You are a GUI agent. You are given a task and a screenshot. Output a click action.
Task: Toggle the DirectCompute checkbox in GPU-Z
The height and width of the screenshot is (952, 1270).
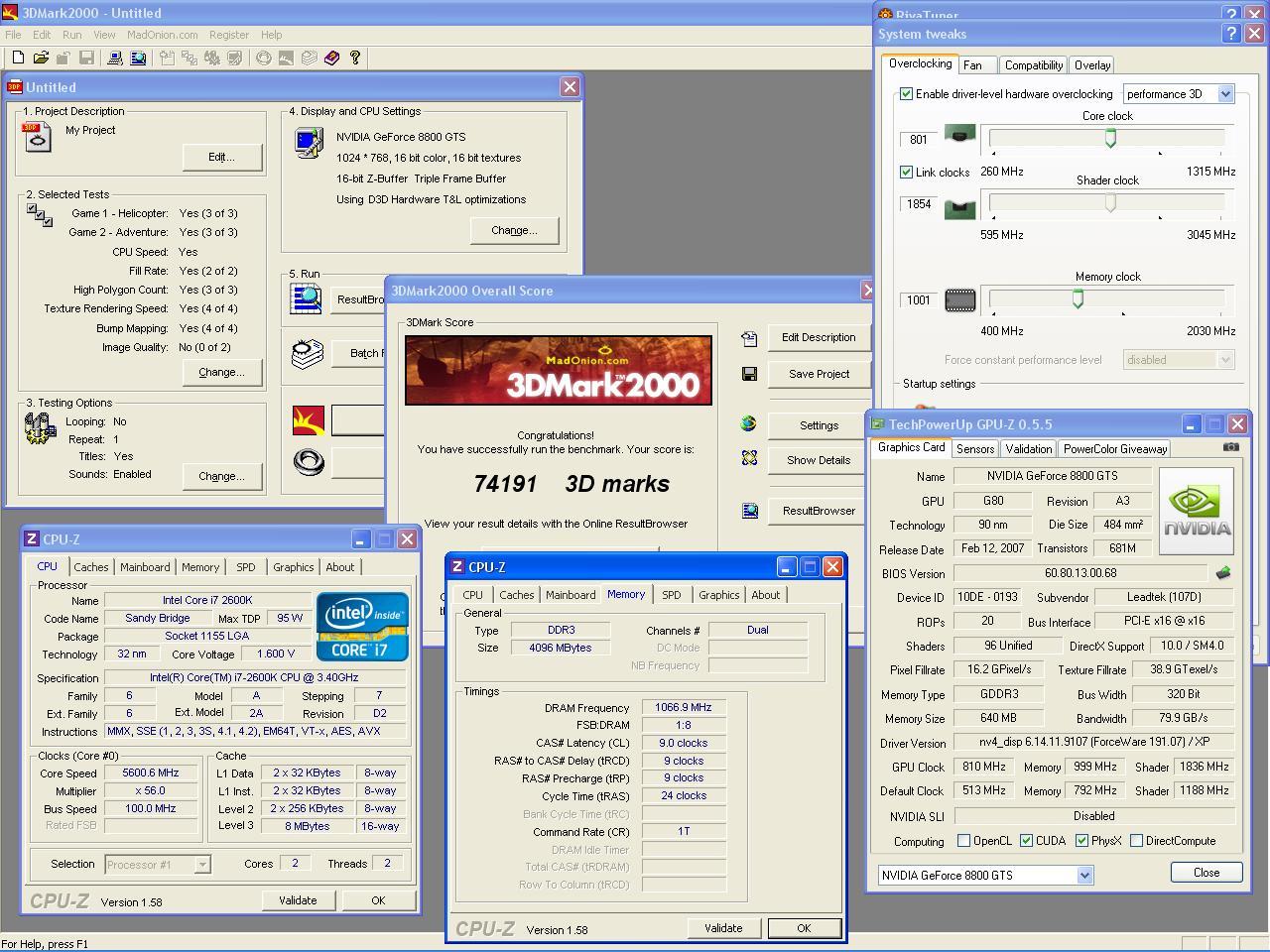pos(1136,841)
